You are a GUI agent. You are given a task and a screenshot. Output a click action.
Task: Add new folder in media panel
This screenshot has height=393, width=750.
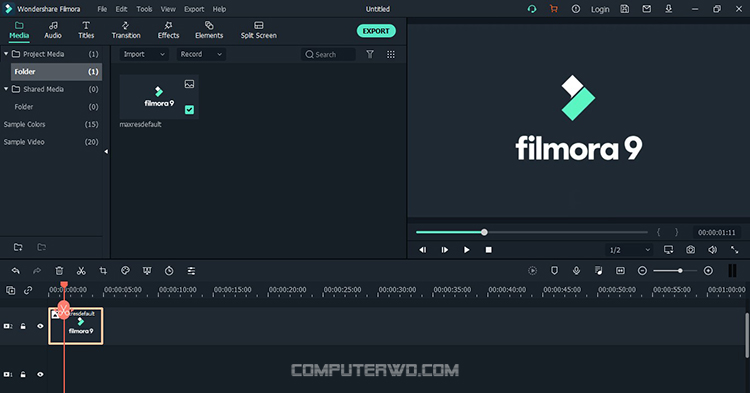coord(18,247)
